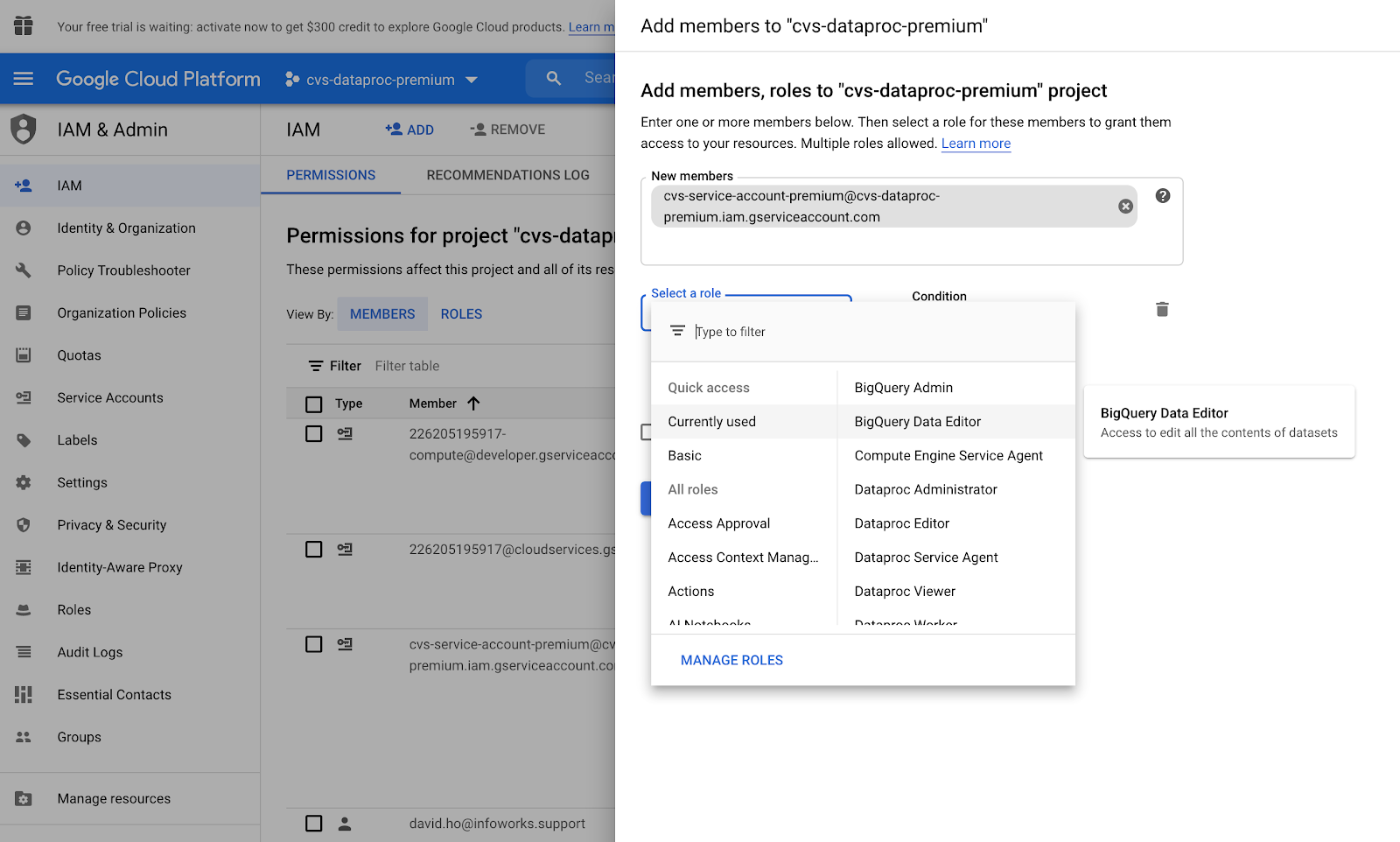The height and width of the screenshot is (842, 1400).
Task: Choose the Dataproc Administrator role
Action: coord(956,490)
